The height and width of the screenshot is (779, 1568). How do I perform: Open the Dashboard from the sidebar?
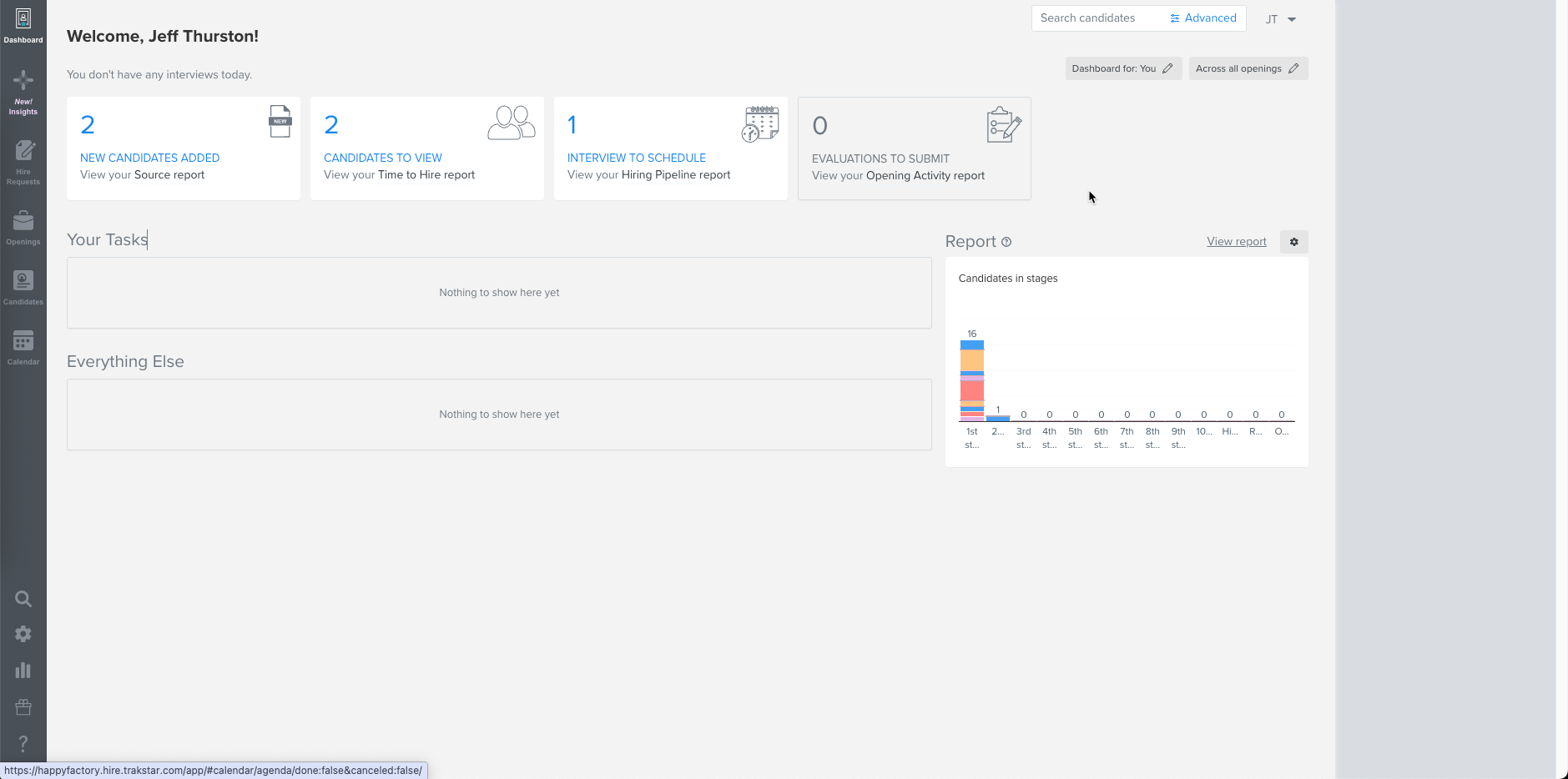[x=23, y=23]
